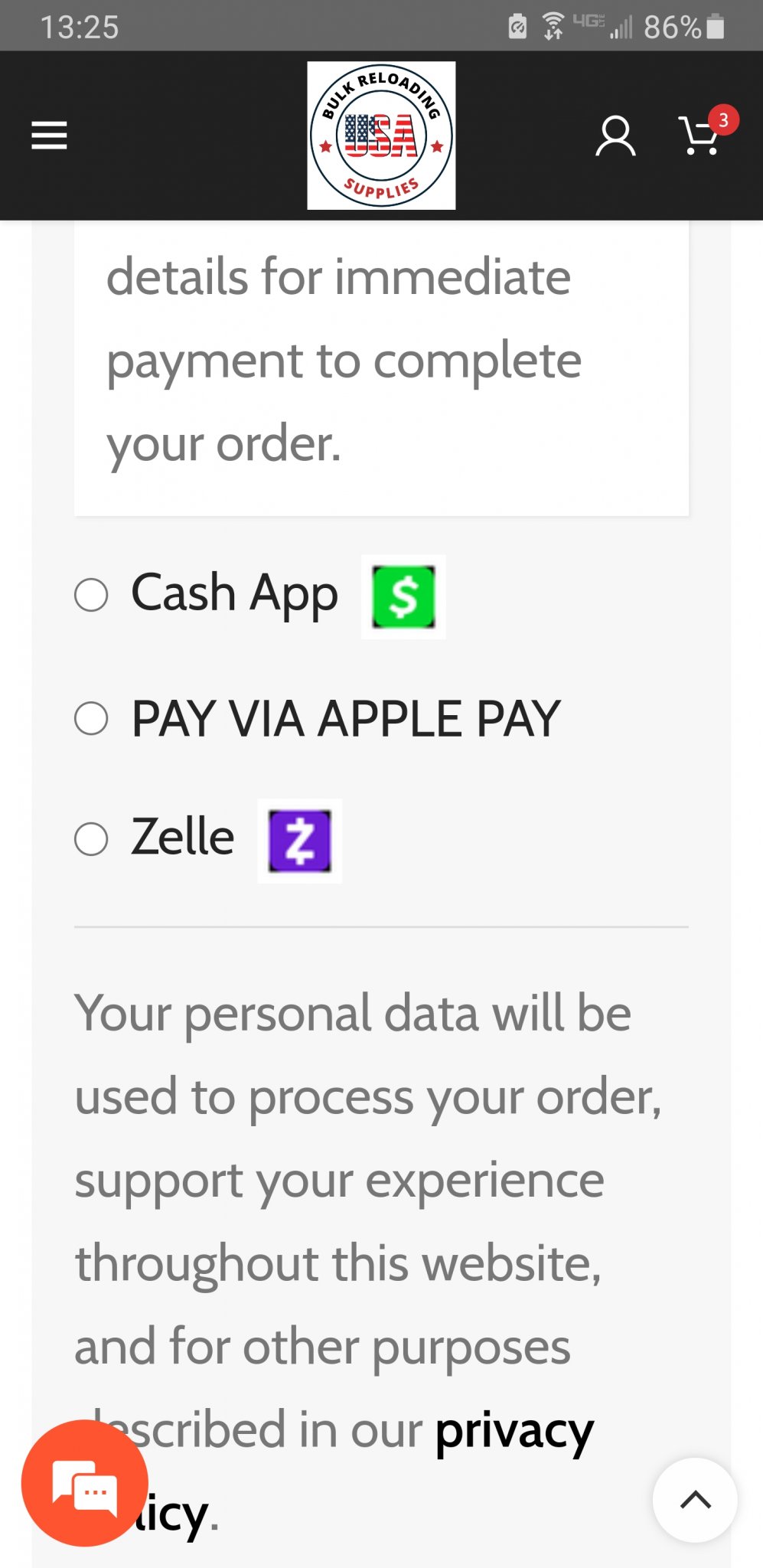
Task: Tap the Bulk Reloading Supplies logo
Action: 381,136
